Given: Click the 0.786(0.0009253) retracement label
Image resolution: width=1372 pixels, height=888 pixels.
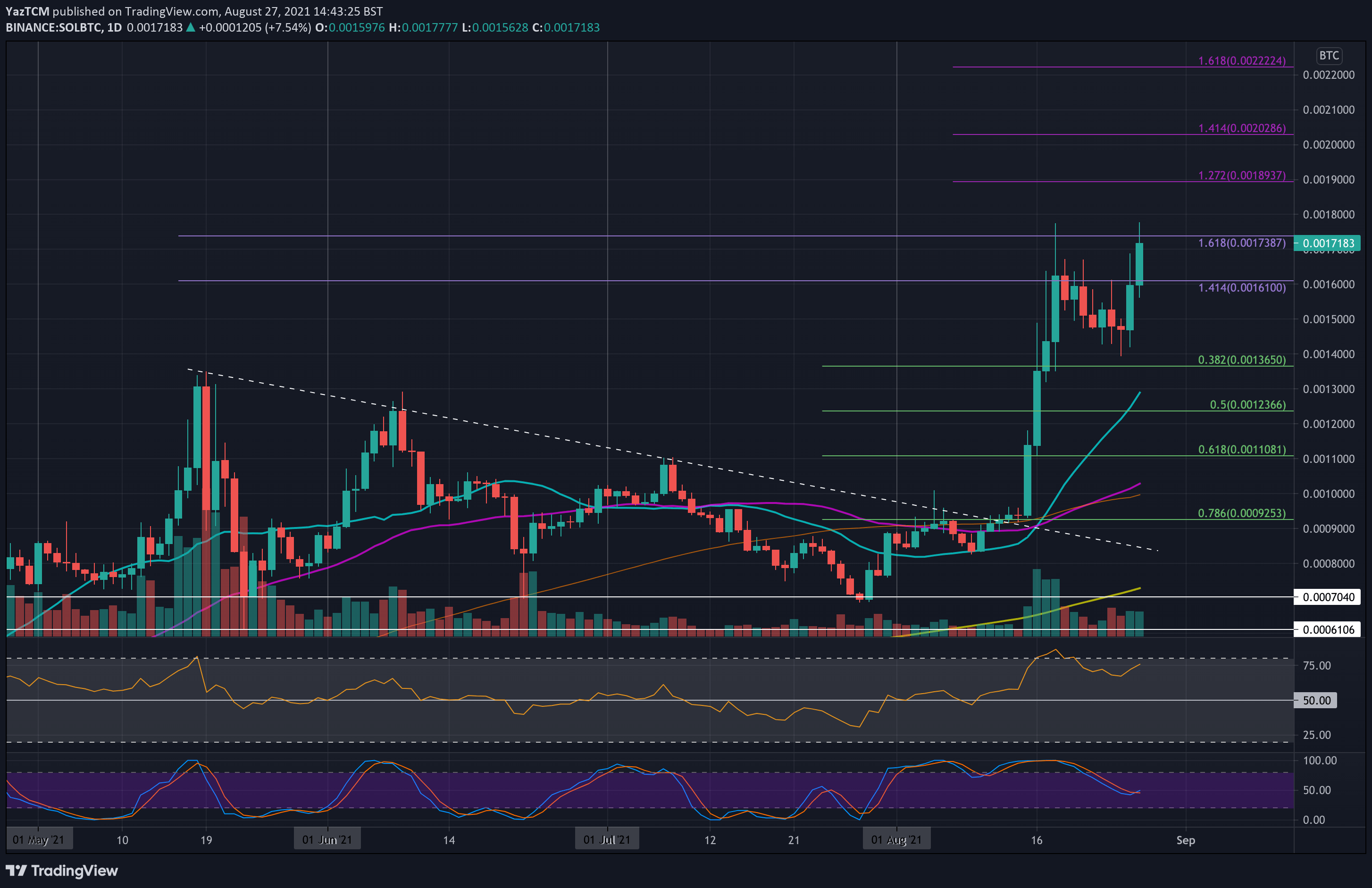Looking at the screenshot, I should click(1242, 513).
